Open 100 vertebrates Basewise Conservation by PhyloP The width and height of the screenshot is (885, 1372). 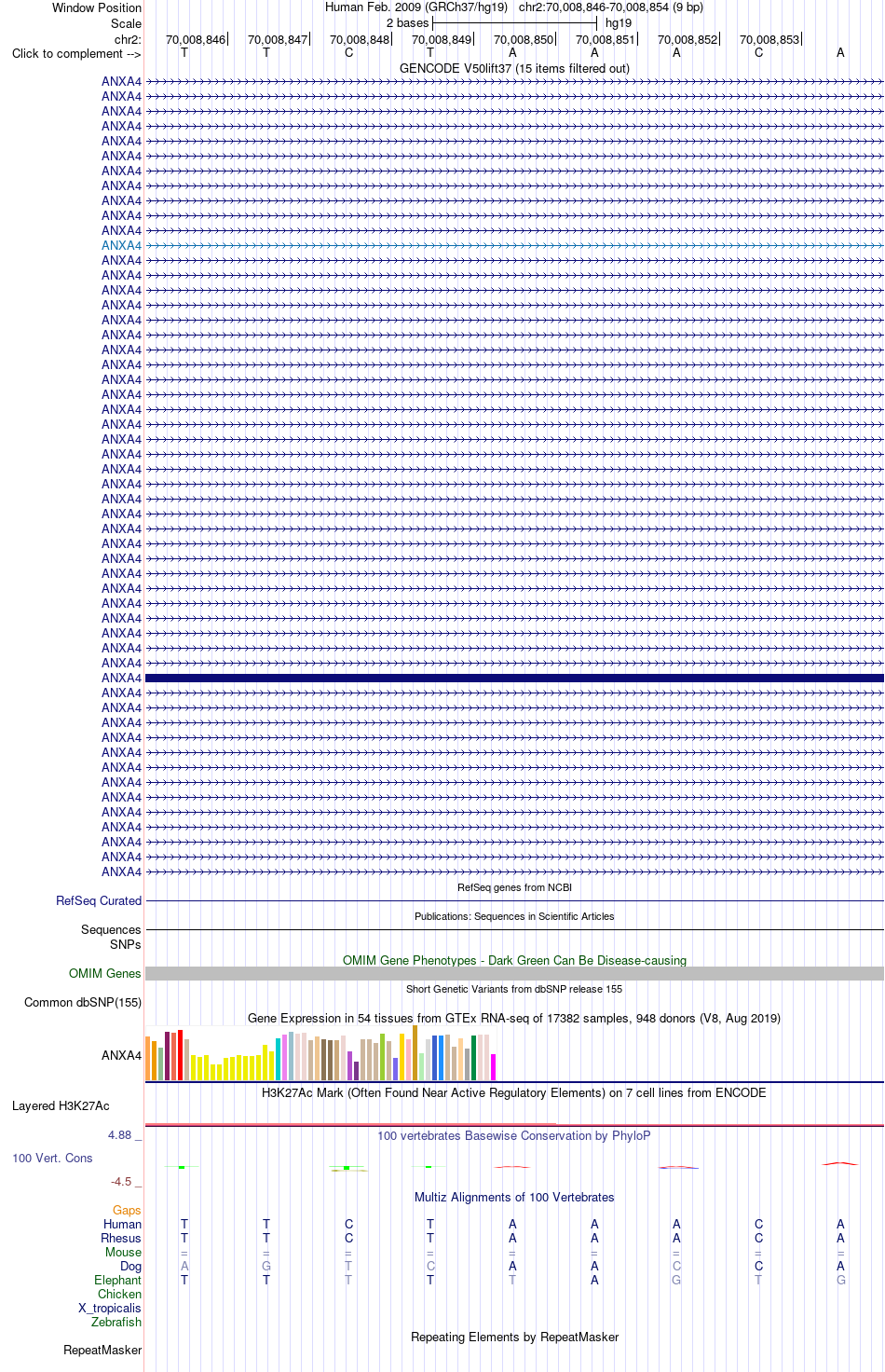point(514,1135)
